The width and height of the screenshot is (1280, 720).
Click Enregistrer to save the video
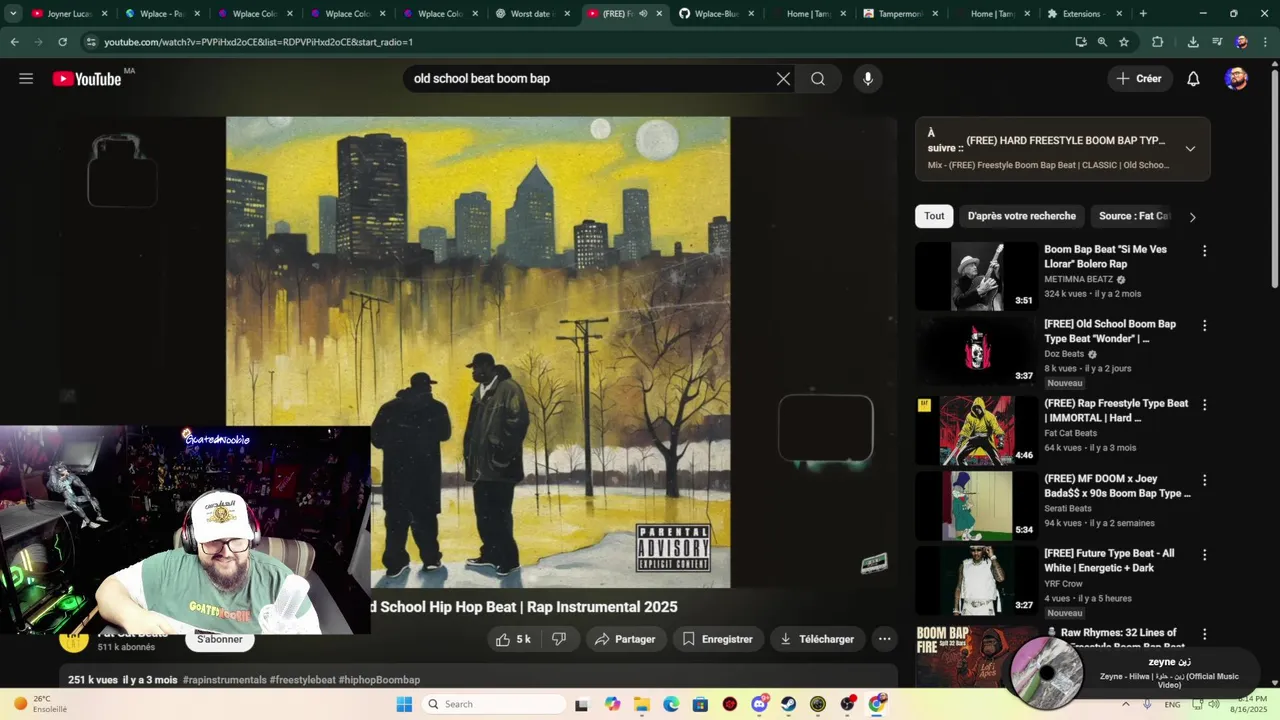tap(717, 639)
